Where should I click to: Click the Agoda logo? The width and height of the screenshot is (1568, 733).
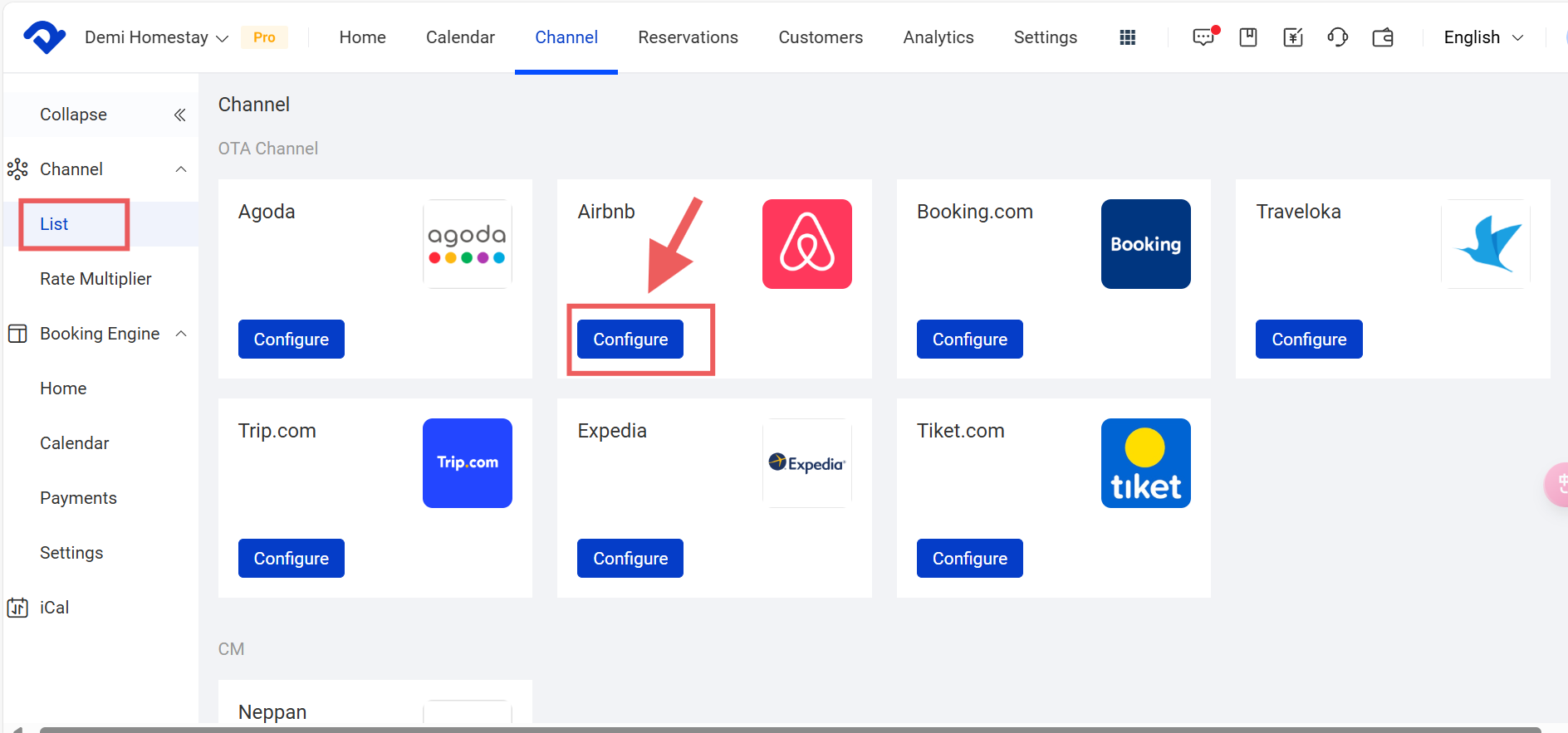click(x=468, y=244)
